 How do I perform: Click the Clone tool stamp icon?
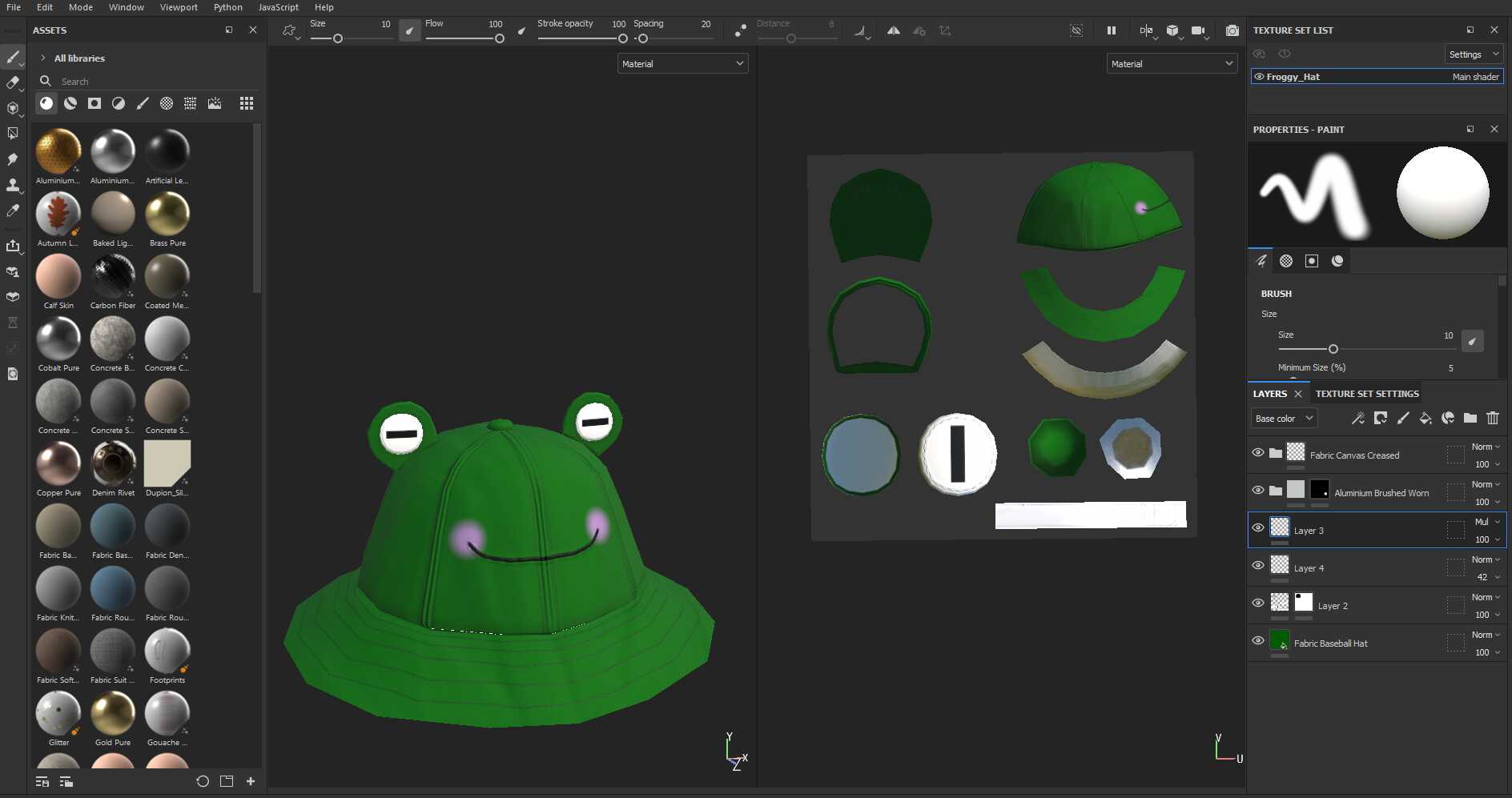click(12, 185)
